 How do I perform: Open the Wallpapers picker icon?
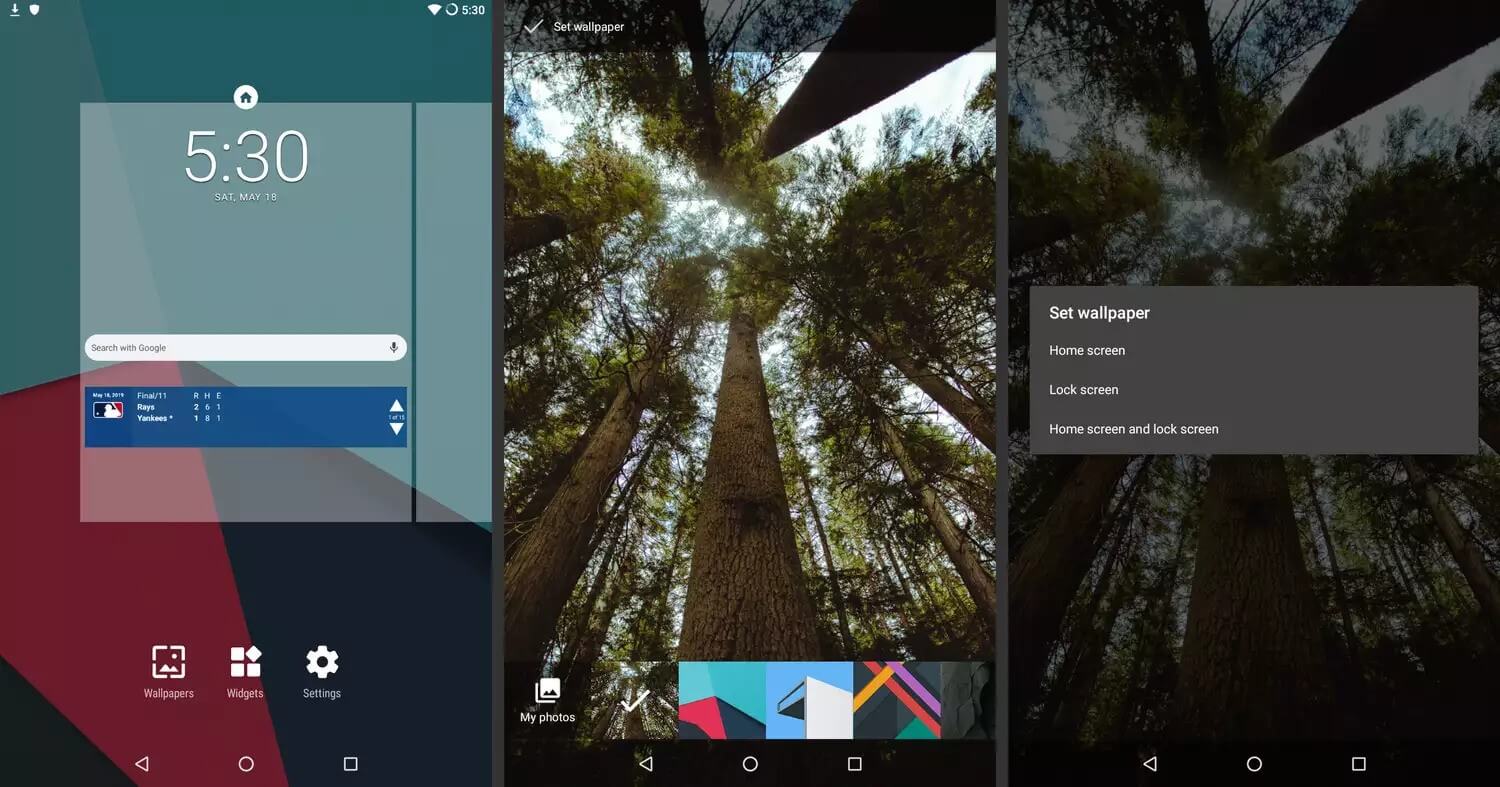(168, 662)
